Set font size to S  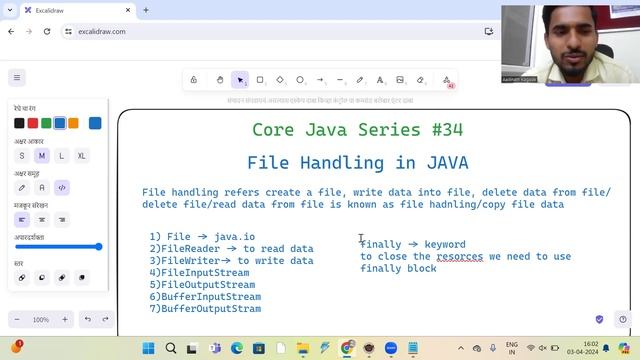[22, 156]
